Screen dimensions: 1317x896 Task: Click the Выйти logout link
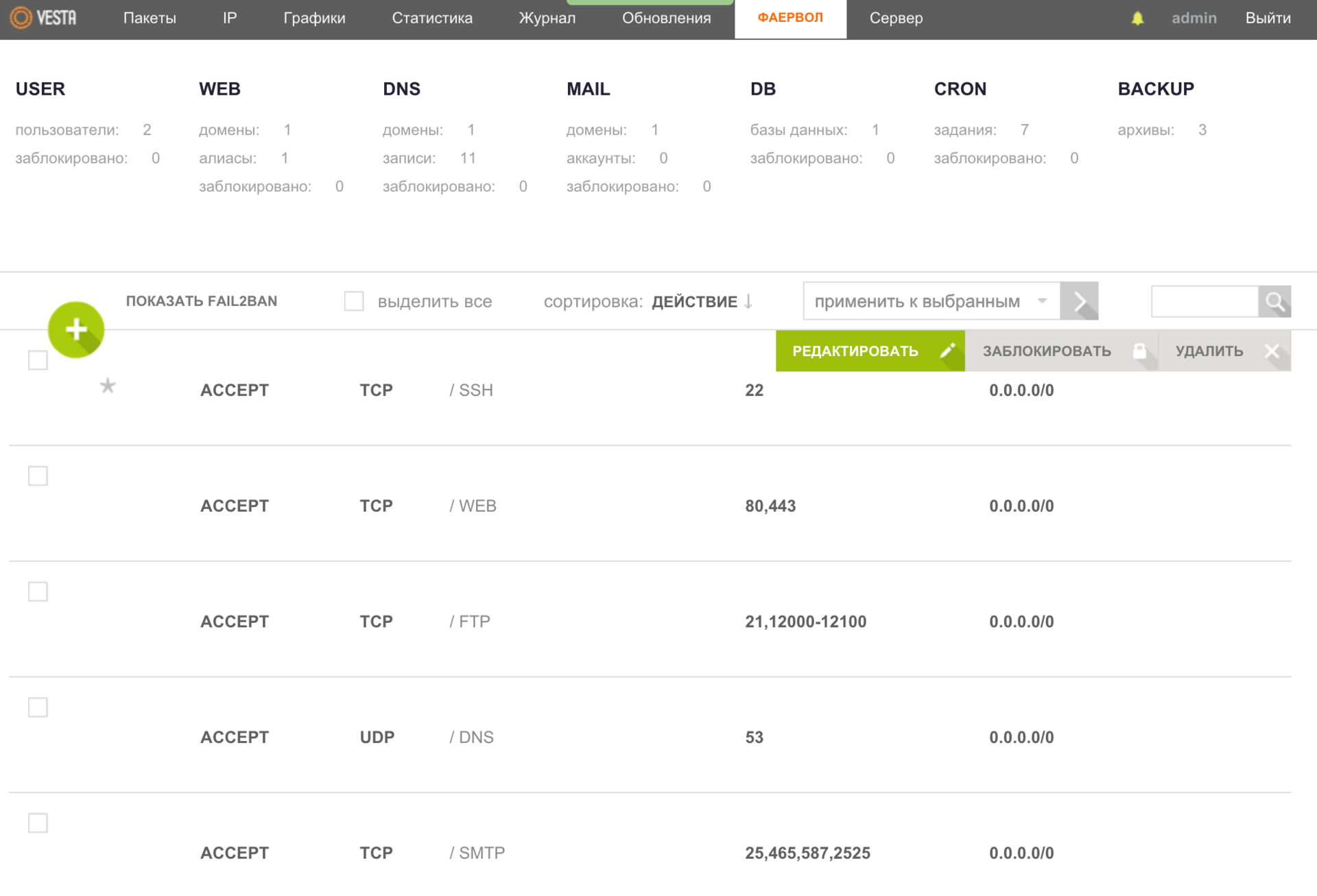(1268, 19)
